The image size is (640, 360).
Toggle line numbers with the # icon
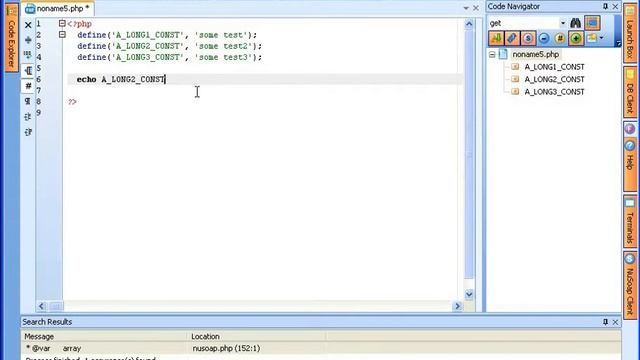28,86
